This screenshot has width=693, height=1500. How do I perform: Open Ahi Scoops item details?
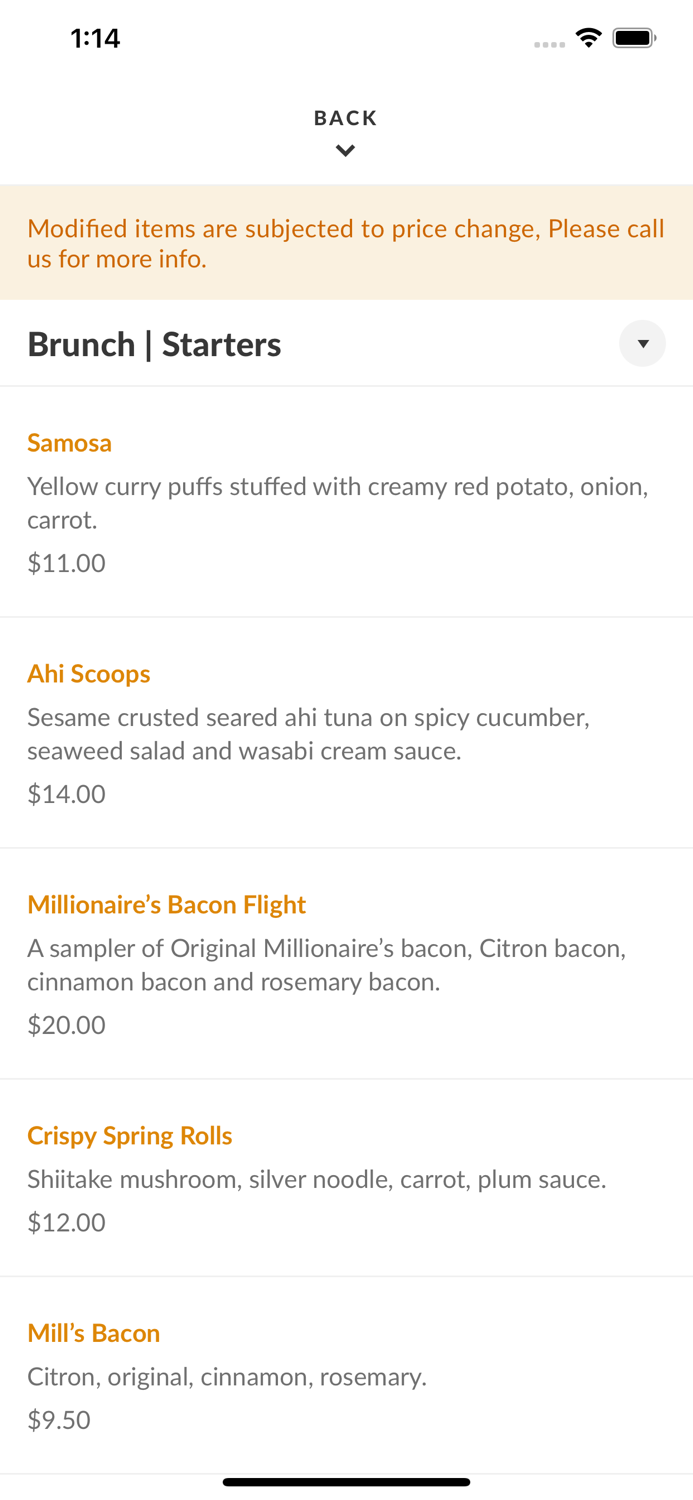[x=88, y=674]
